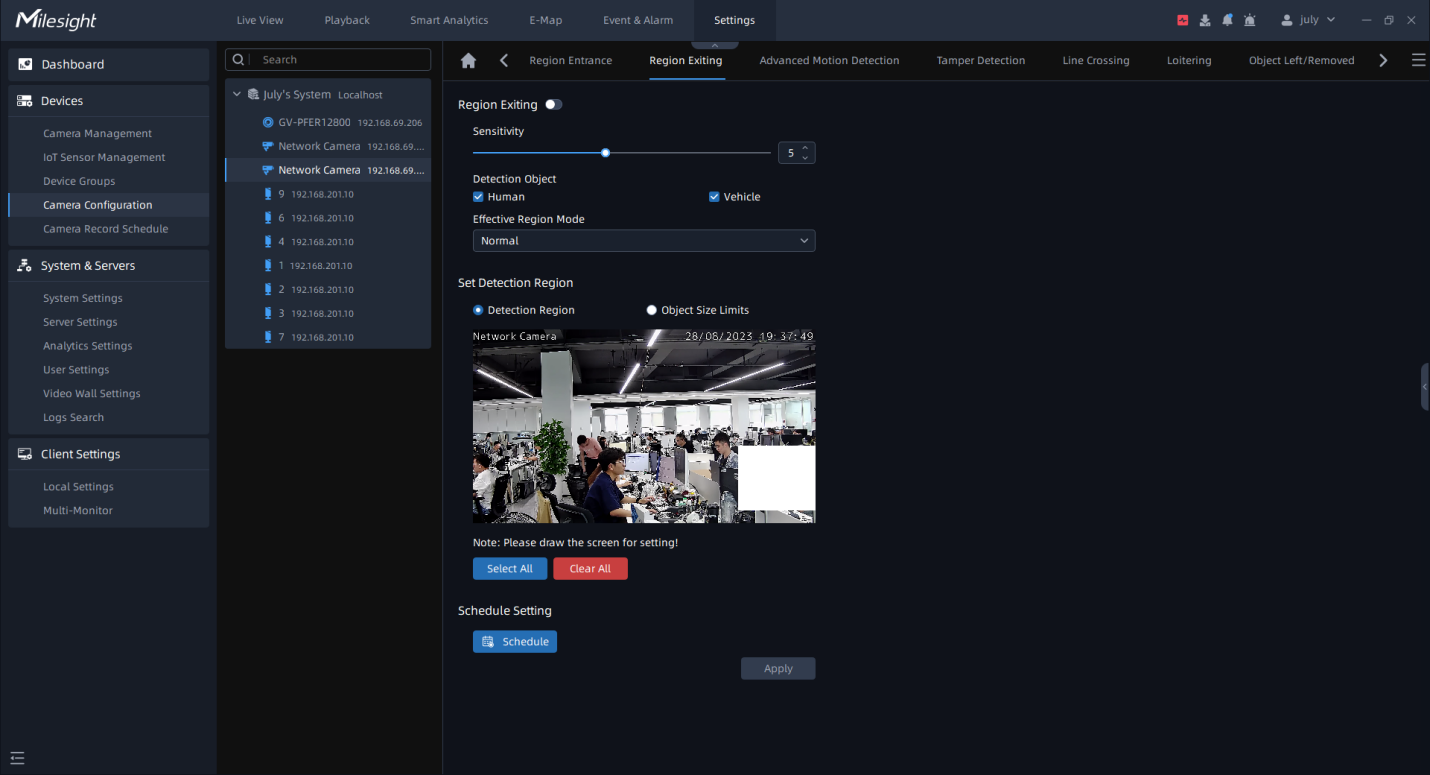Click the Sensitivity slider handle
Image resolution: width=1430 pixels, height=775 pixels.
(605, 153)
